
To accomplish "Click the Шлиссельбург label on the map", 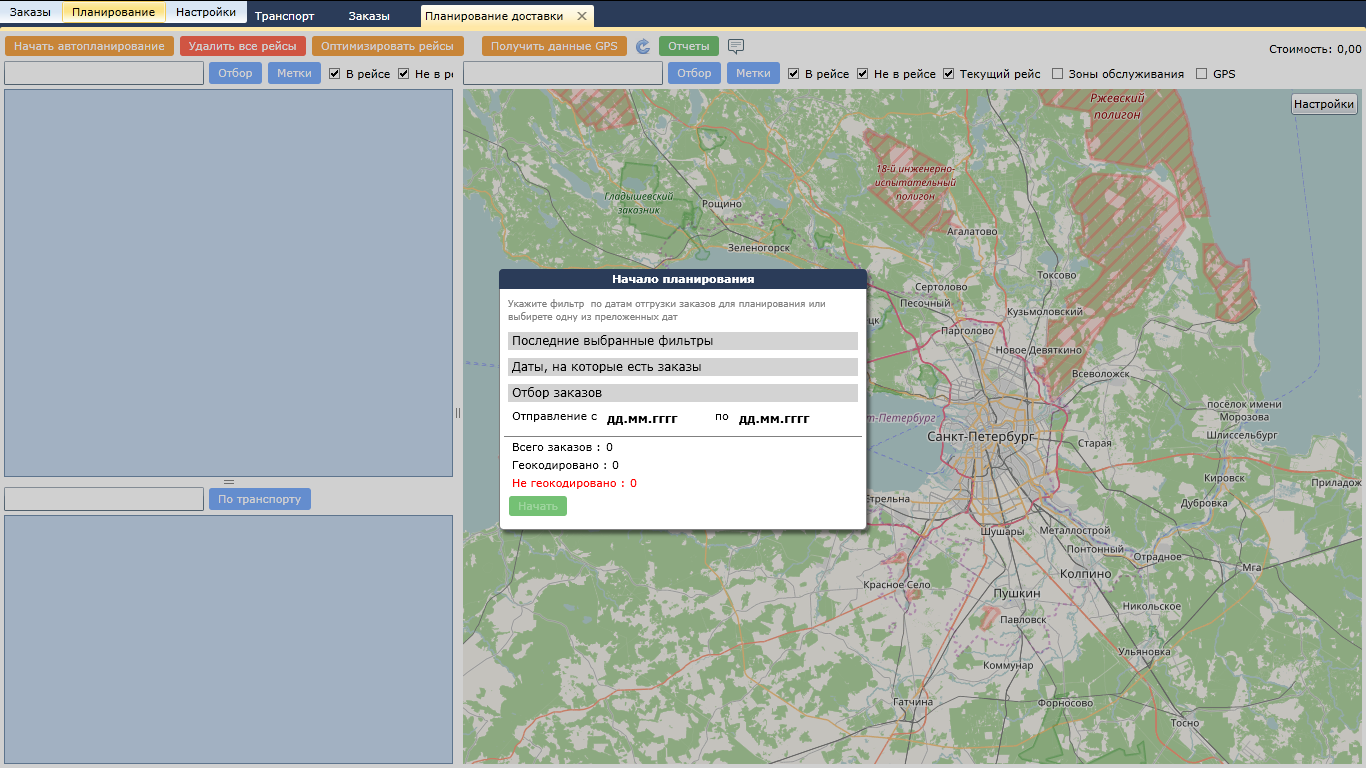I will pos(1243,436).
